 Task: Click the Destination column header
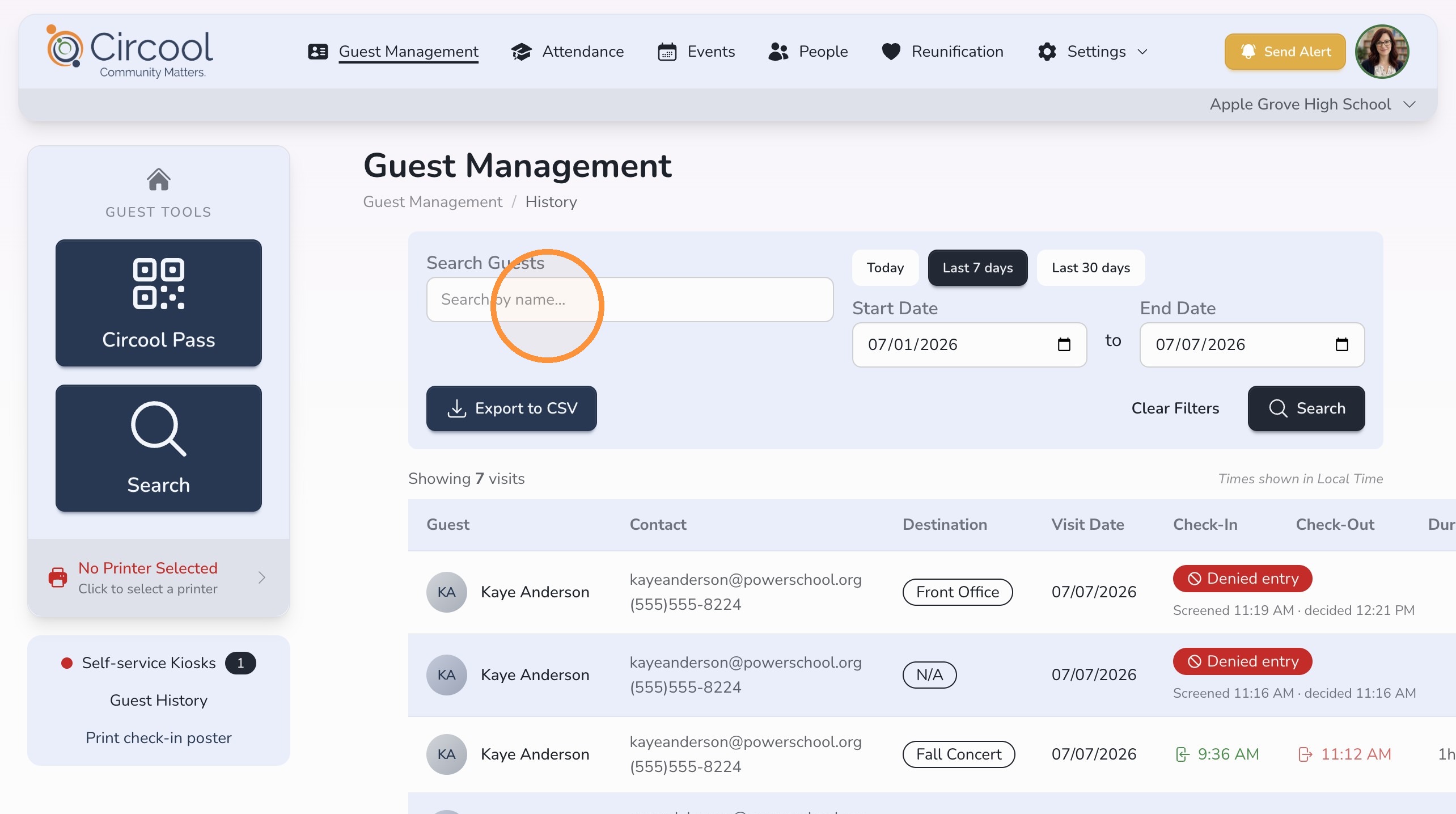point(945,525)
